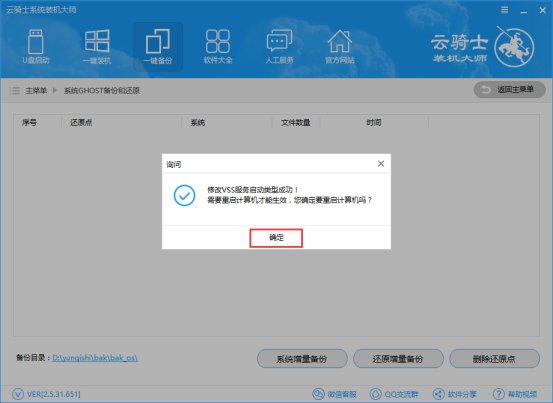The height and width of the screenshot is (403, 553).
Task: Click 删除还原点 button
Action: [494, 359]
